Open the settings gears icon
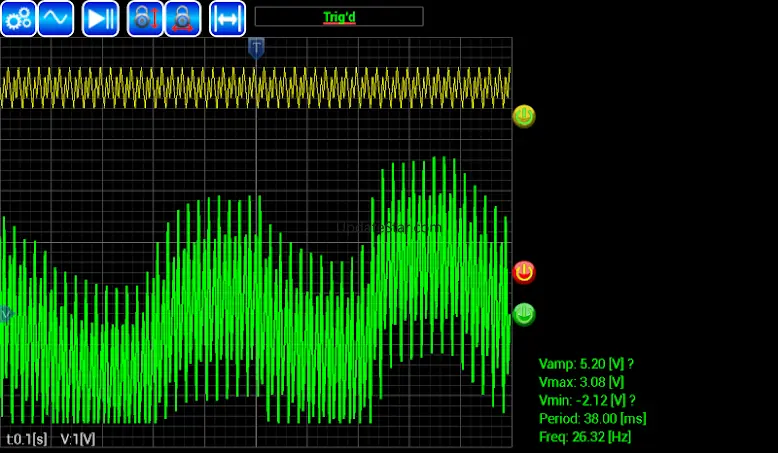The width and height of the screenshot is (778, 453). (18, 19)
